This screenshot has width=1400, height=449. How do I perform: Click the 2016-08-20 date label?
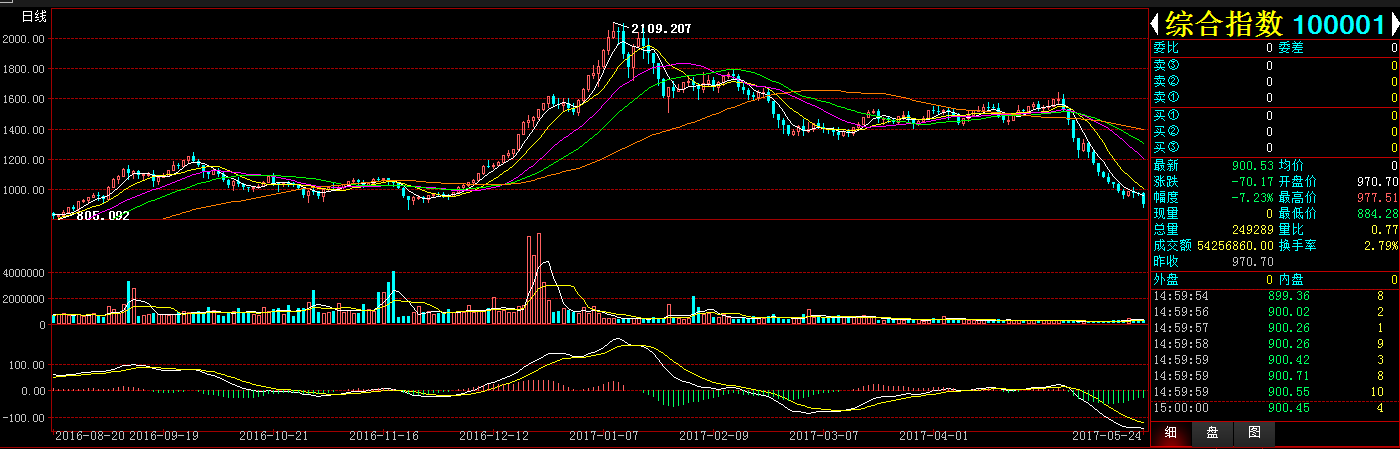tap(90, 436)
